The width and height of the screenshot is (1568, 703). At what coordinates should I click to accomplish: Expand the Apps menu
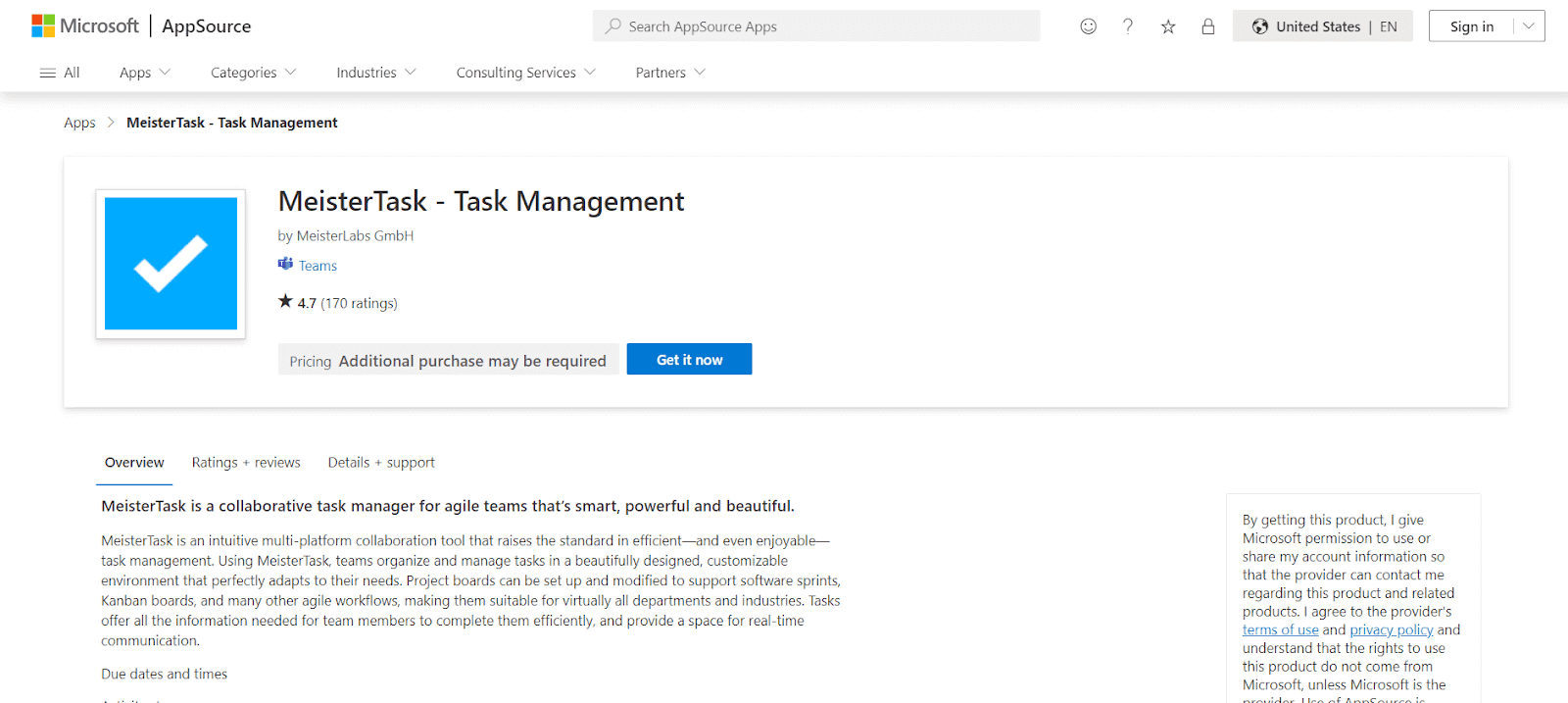tap(145, 73)
